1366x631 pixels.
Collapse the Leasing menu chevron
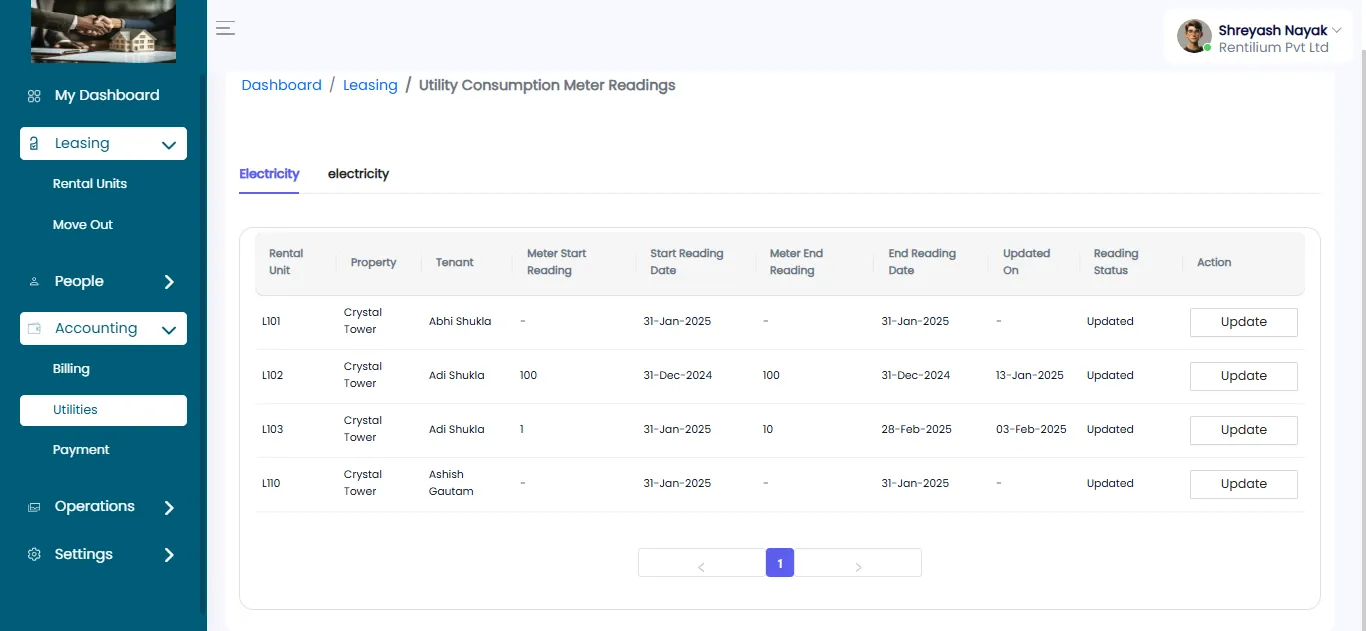(x=169, y=145)
